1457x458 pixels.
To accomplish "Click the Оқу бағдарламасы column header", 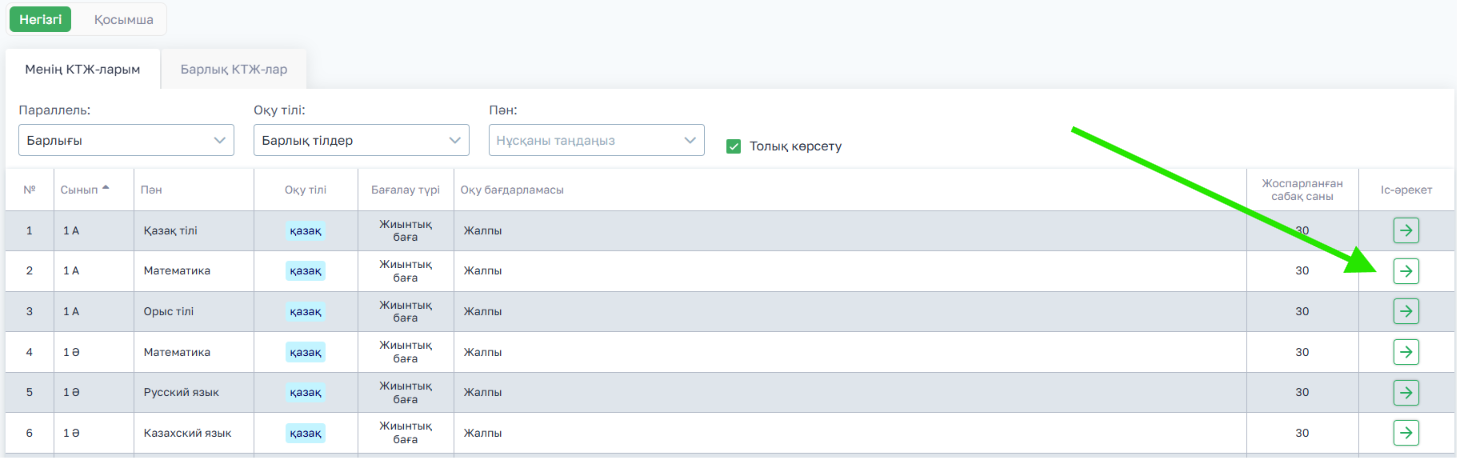I will click(512, 190).
